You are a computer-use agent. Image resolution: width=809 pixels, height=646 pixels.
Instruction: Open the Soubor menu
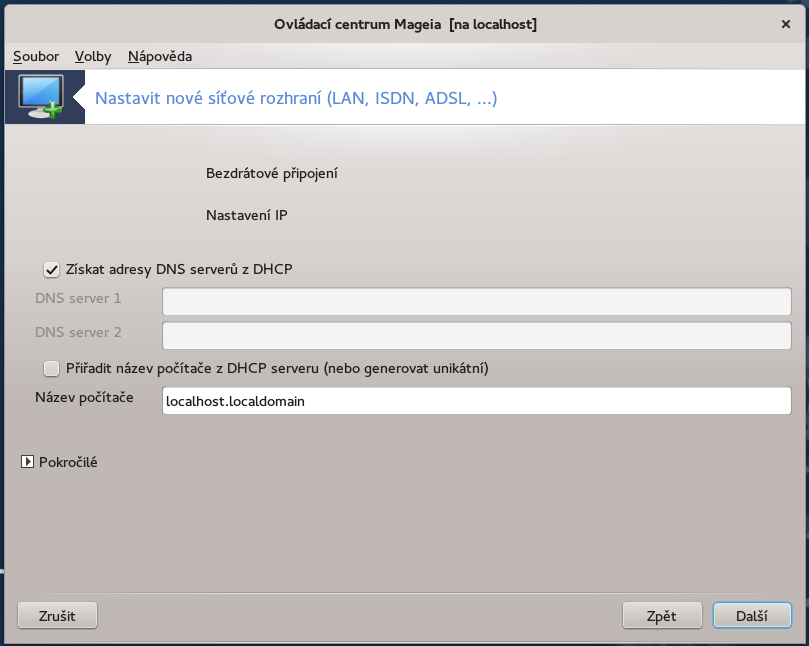36,56
